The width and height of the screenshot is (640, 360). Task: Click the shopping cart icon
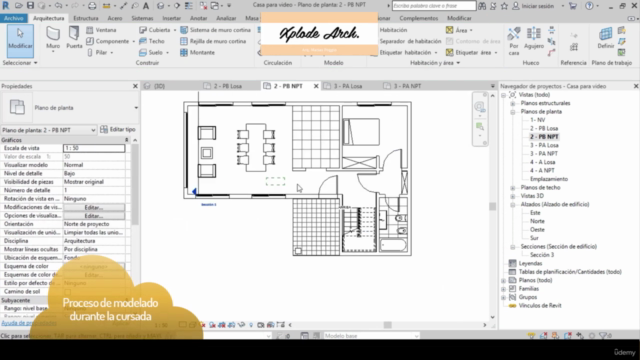pos(573,6)
